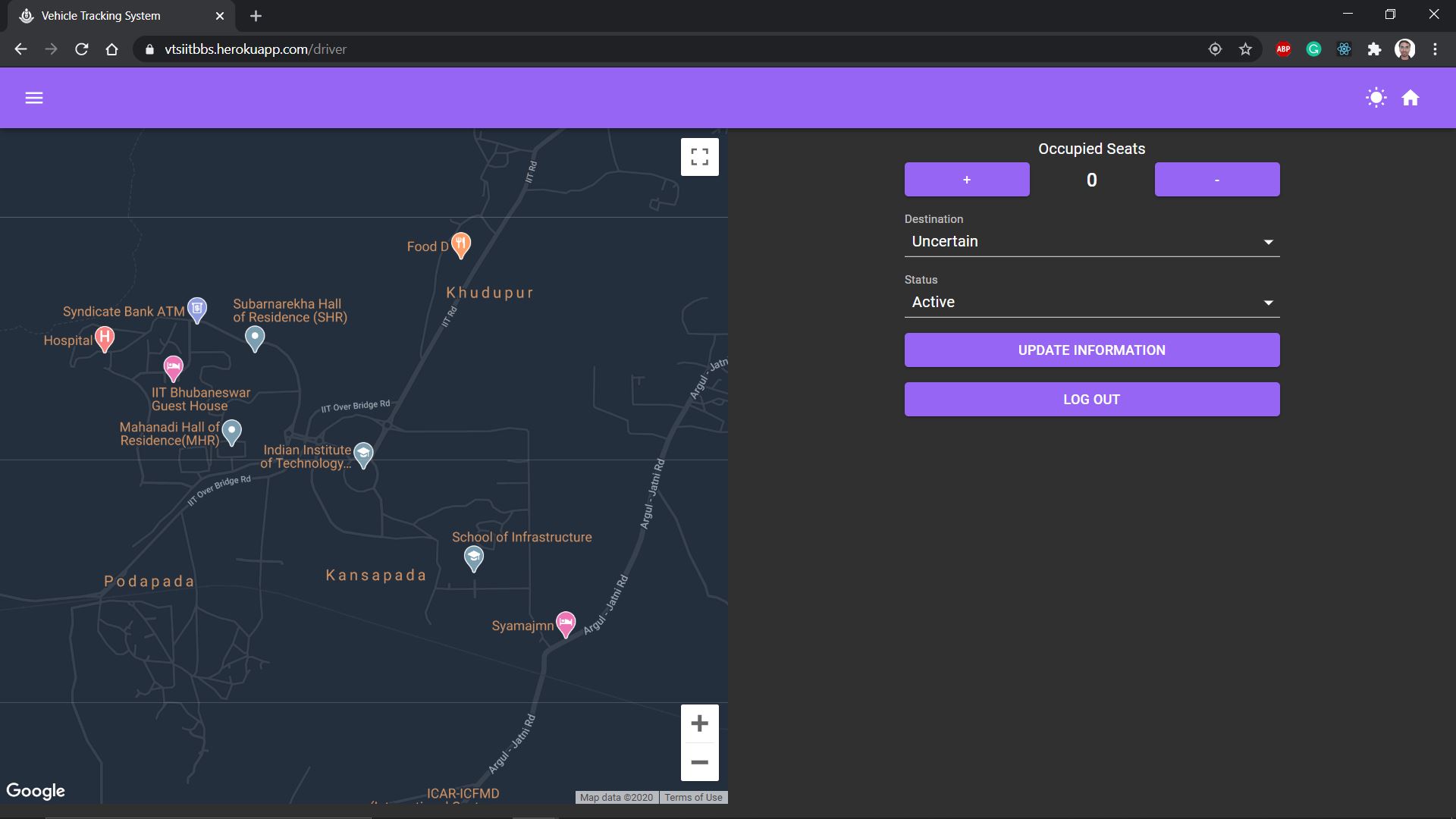Click the Syndicate Bank ATM marker
The image size is (1456, 819).
click(x=197, y=308)
